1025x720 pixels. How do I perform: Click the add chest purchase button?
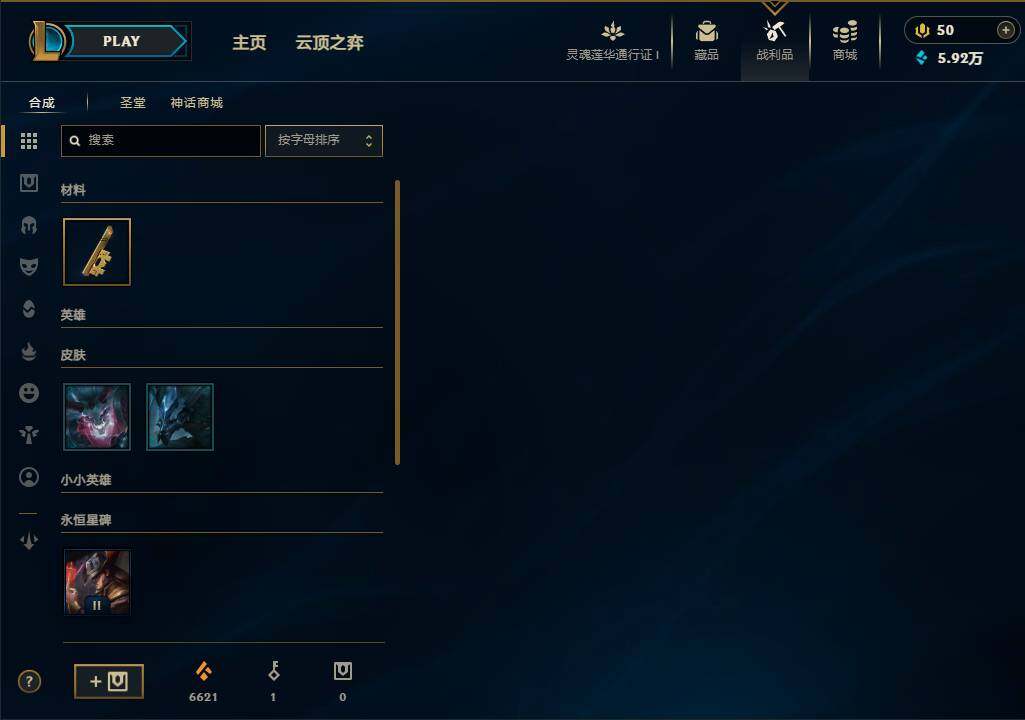pyautogui.click(x=109, y=681)
